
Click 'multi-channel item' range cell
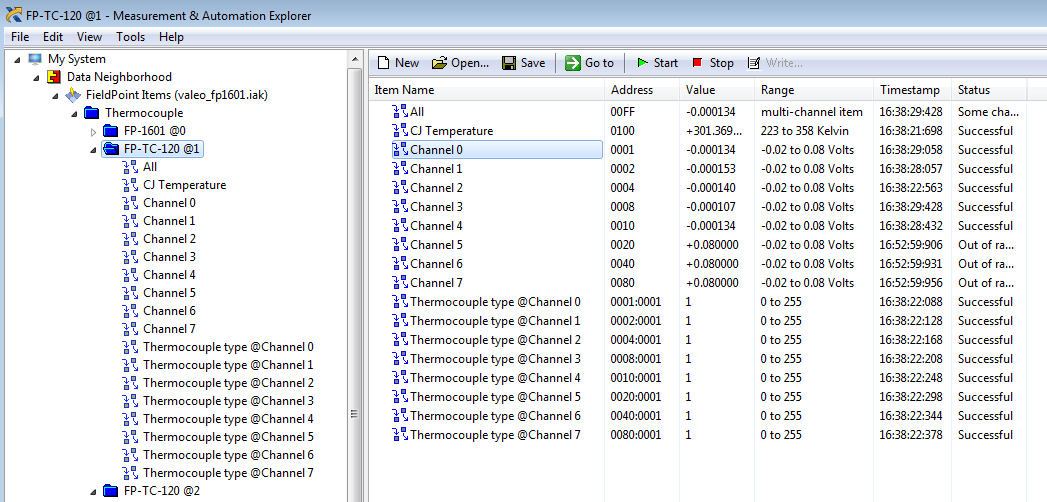point(811,112)
